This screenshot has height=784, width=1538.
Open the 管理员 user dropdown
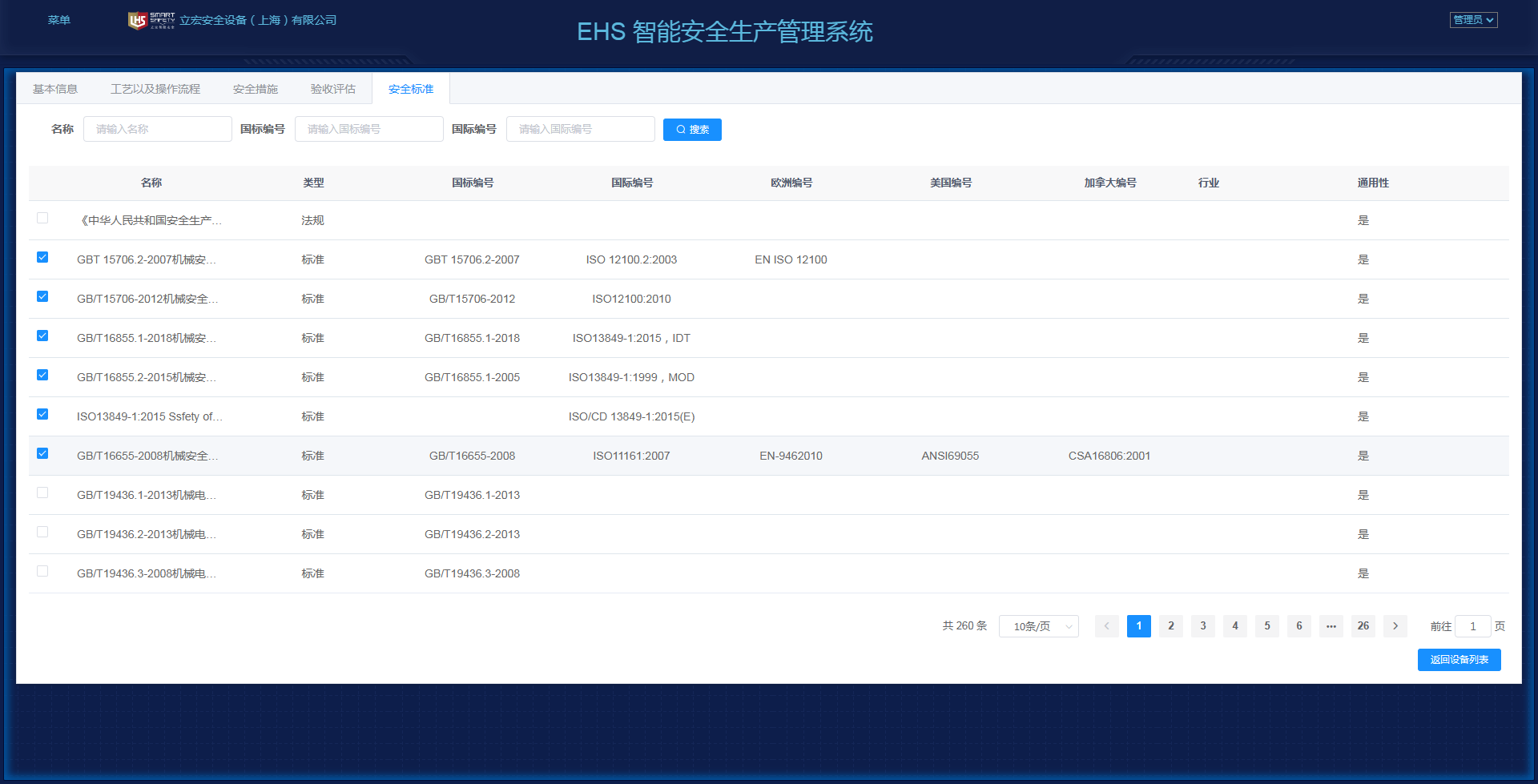1473,20
